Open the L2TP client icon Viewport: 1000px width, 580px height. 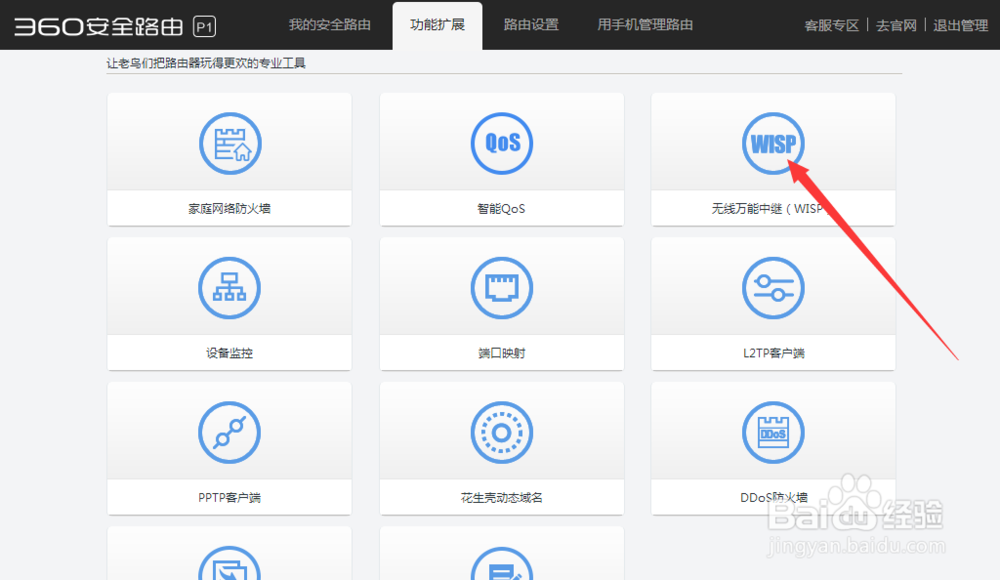click(x=773, y=288)
